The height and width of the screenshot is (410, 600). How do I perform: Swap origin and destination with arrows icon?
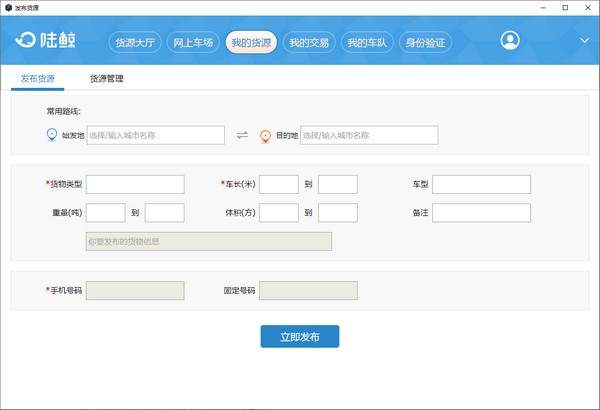(x=242, y=135)
